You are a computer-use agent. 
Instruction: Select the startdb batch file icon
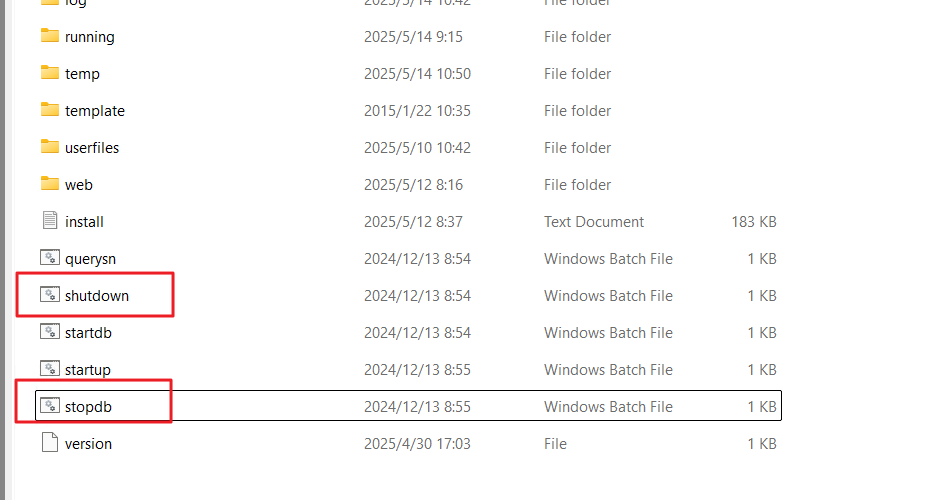(x=49, y=331)
